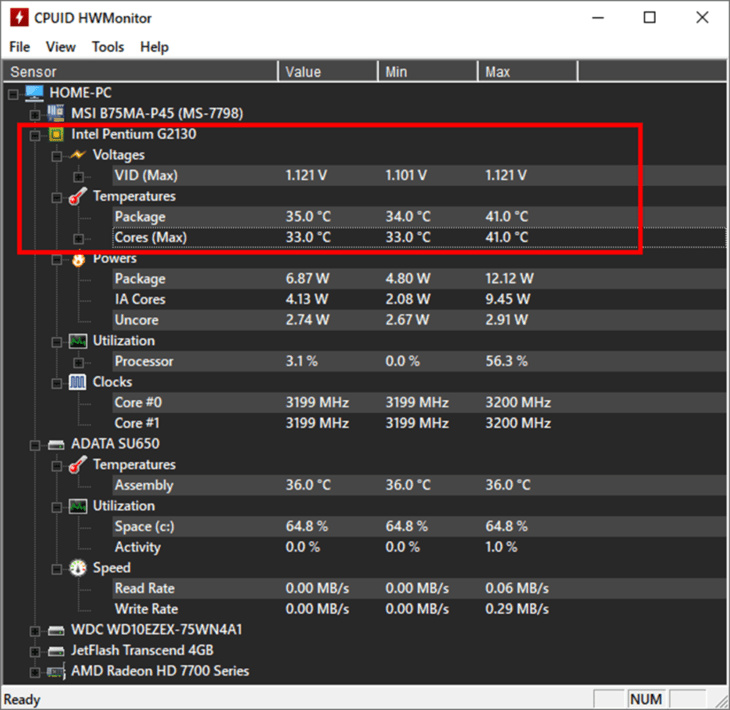This screenshot has height=710, width=730.
Task: Click the HWMonitor lightning app icon in title bar
Action: (x=19, y=18)
